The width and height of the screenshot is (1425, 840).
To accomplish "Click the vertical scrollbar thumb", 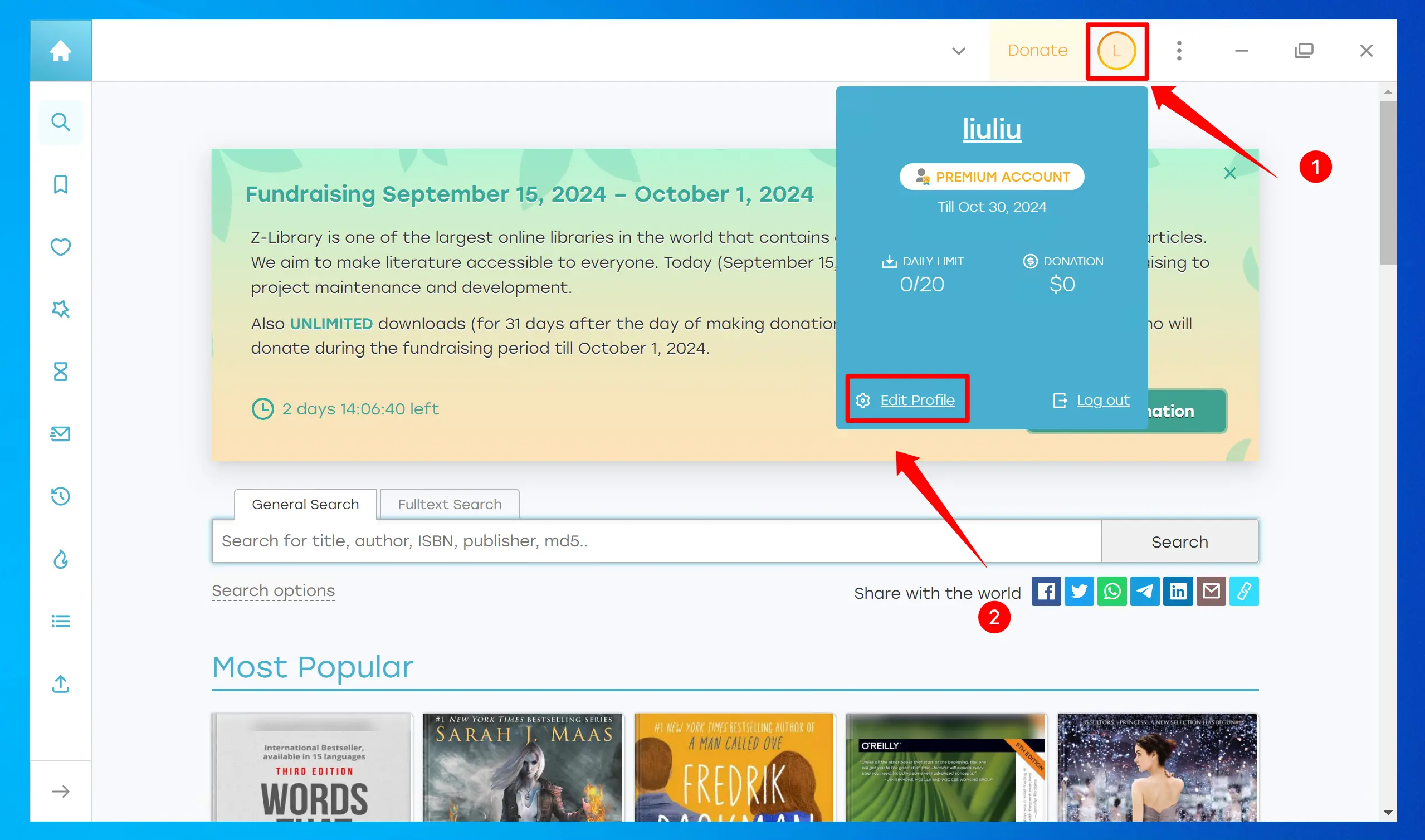I will click(1388, 182).
